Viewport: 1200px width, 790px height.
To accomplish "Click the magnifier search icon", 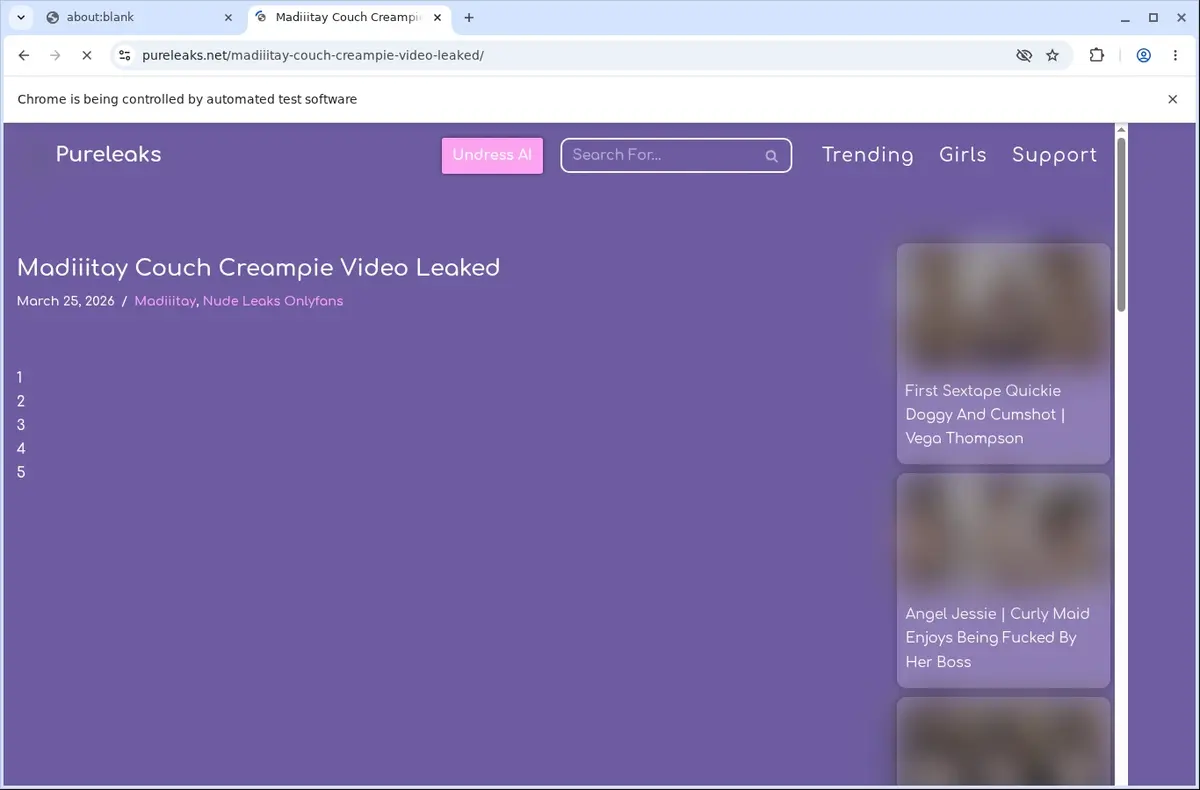I will pos(771,156).
